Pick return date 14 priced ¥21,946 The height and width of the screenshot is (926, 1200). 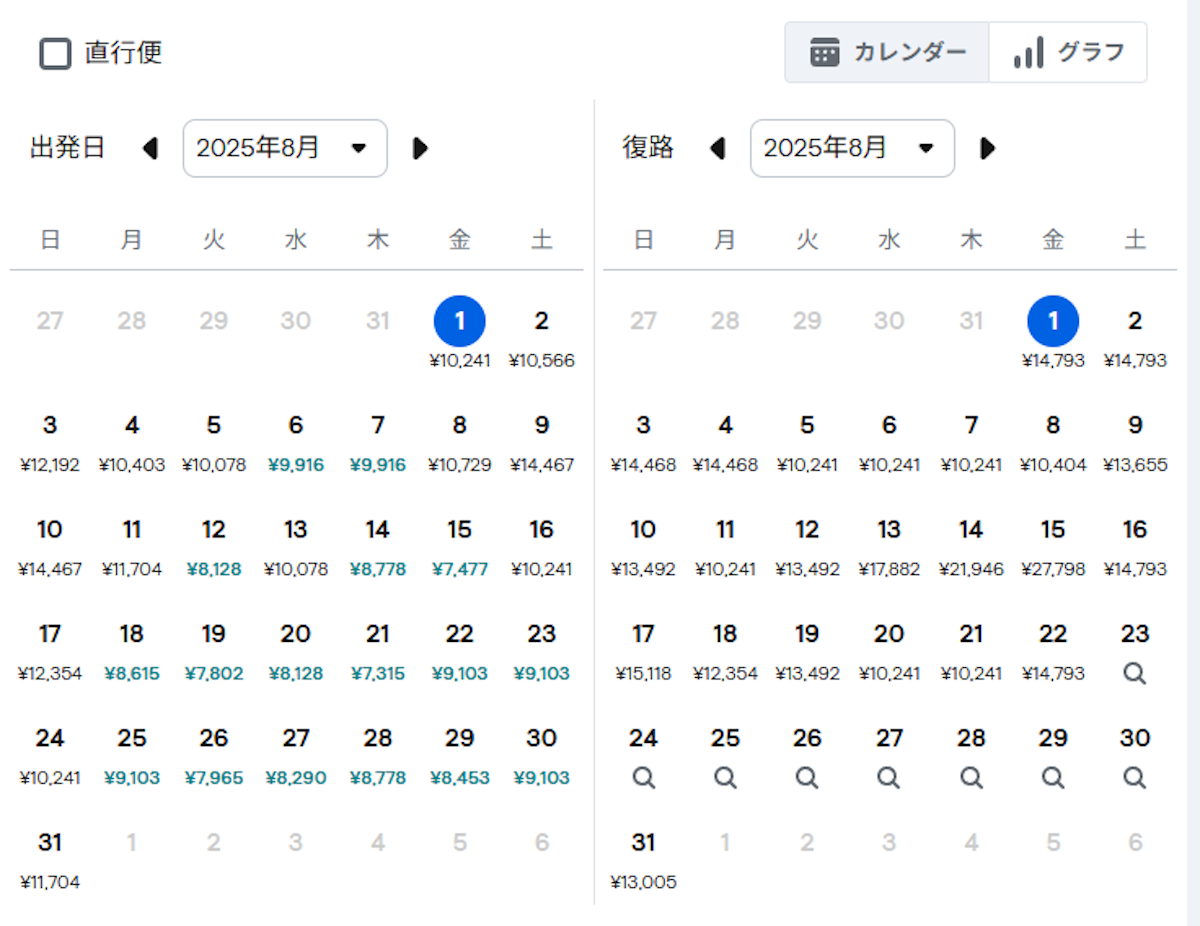[x=970, y=547]
